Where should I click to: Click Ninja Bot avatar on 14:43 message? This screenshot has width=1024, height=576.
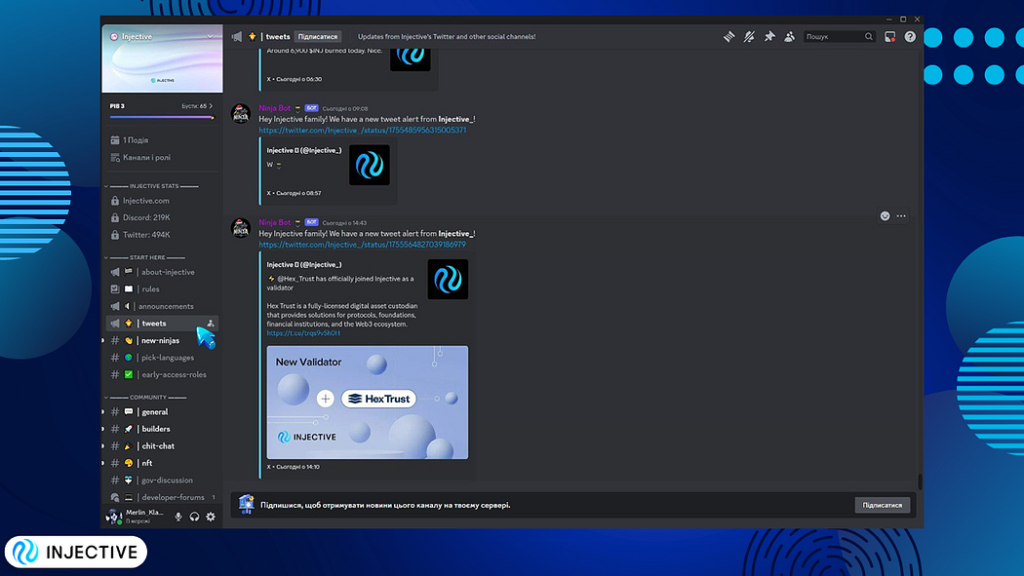(241, 228)
